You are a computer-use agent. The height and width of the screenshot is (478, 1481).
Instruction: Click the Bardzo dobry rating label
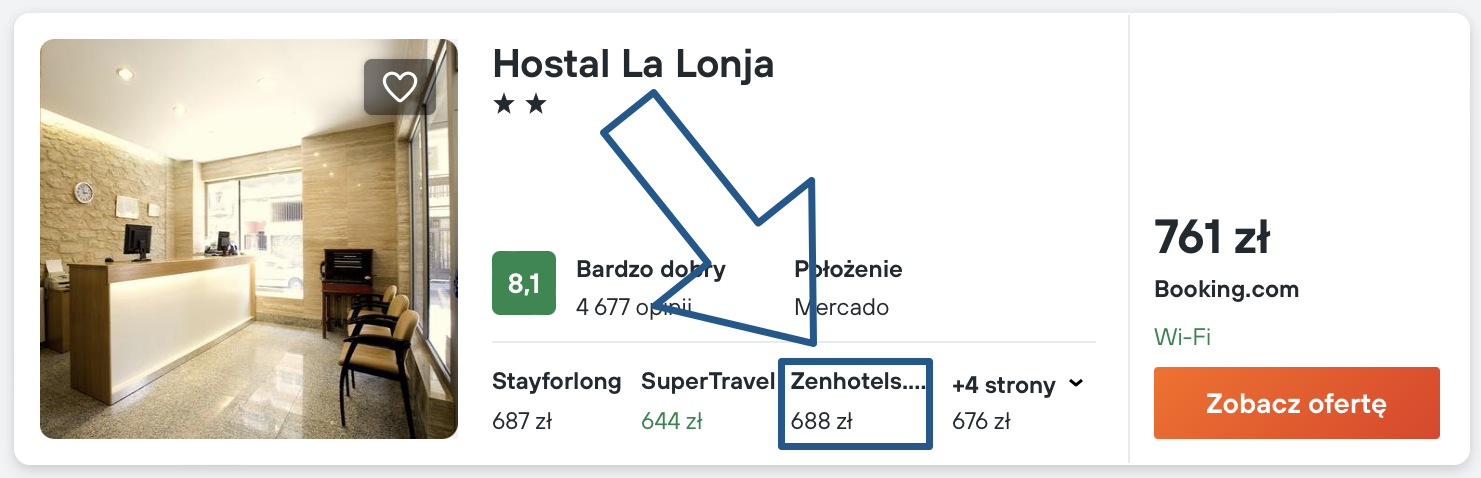(x=651, y=269)
